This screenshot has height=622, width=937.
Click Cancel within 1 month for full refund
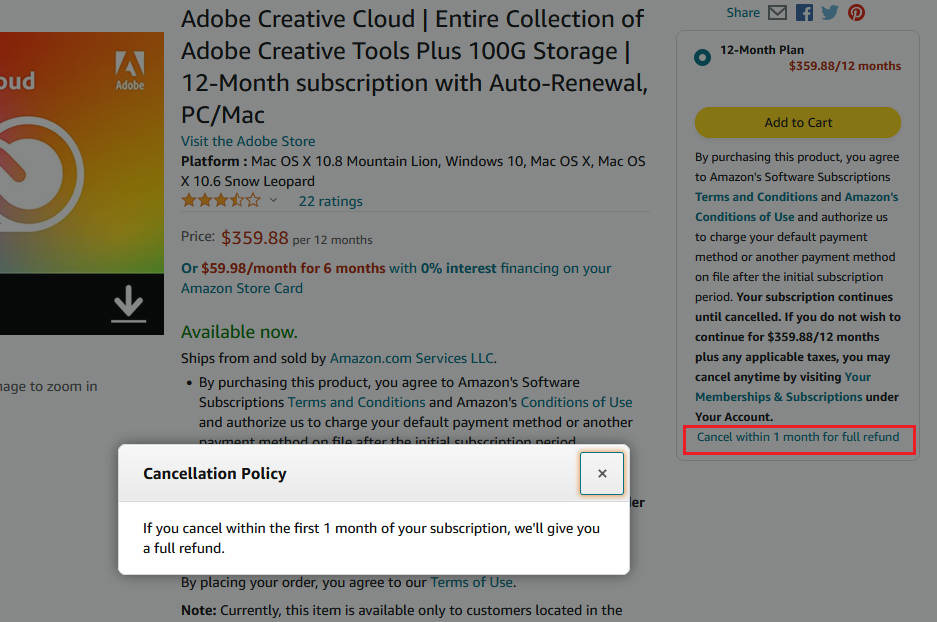click(797, 438)
